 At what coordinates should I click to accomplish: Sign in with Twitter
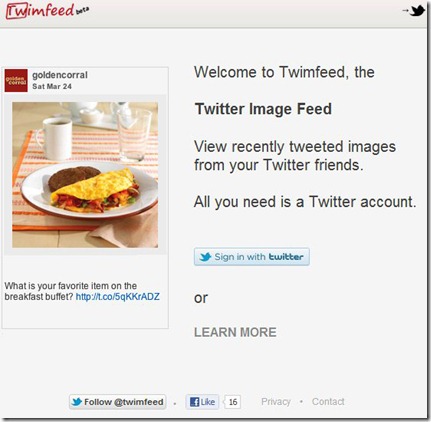(x=252, y=257)
